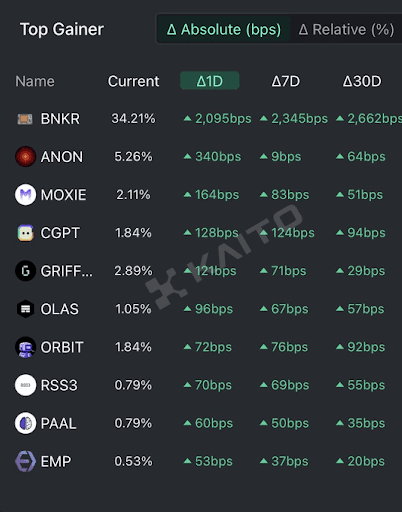
Task: Click the Current column header
Action: tap(133, 81)
